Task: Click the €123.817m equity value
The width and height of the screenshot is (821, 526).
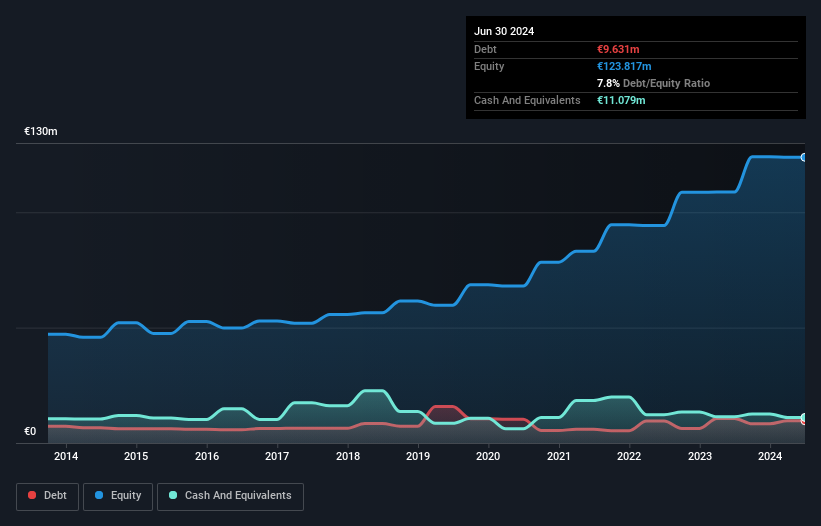Action: tap(624, 66)
